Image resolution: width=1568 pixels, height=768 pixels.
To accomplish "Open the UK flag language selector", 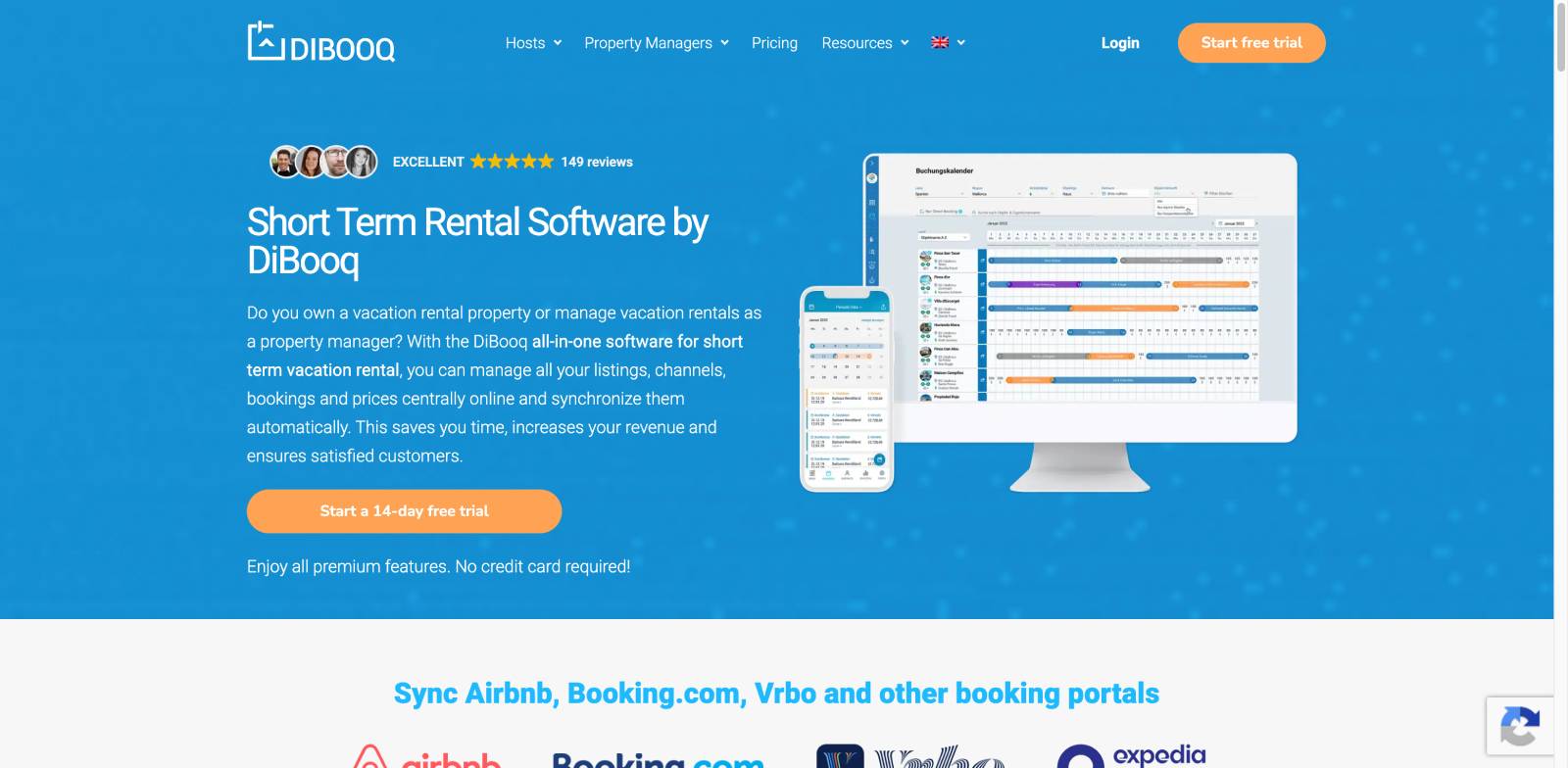I will click(x=948, y=42).
